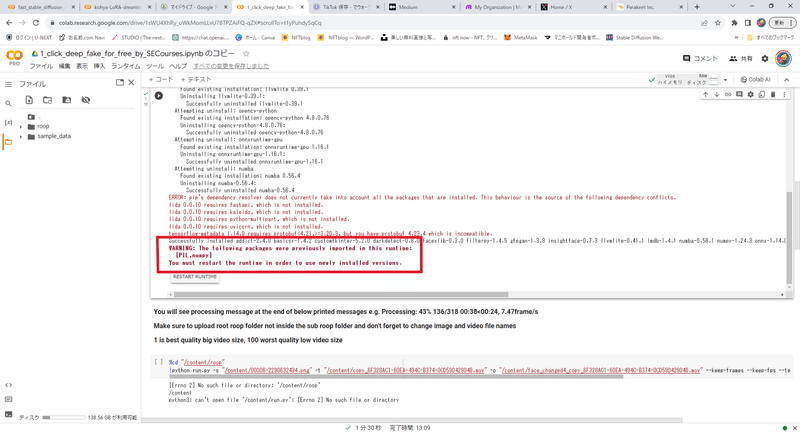Open Files panel in new window icon
The height and width of the screenshot is (433, 800).
coord(120,83)
